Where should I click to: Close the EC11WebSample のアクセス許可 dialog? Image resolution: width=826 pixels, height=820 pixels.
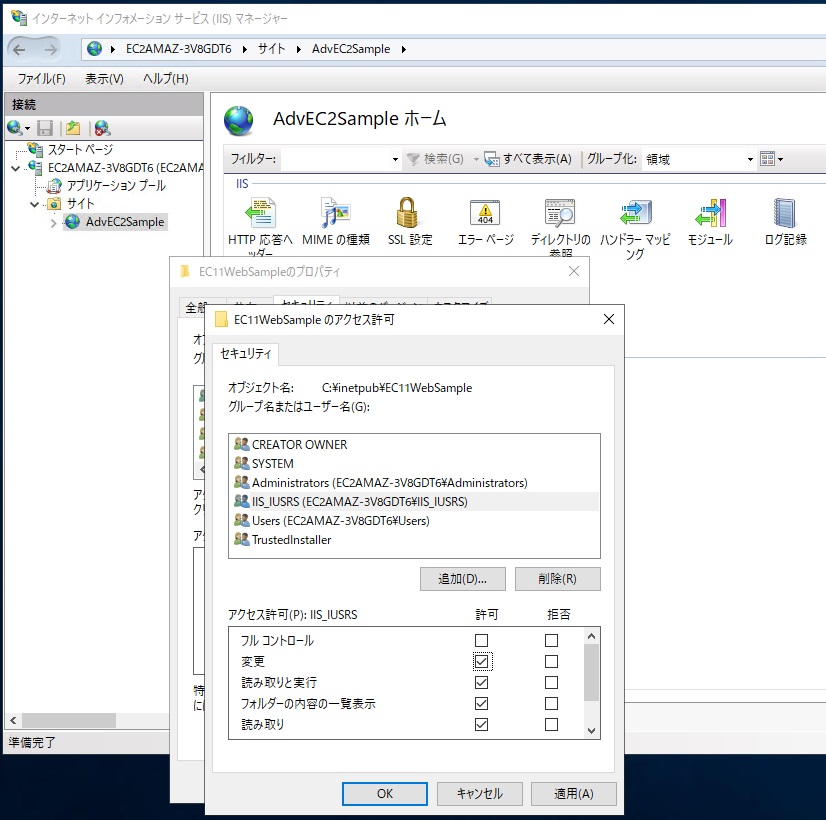(x=608, y=319)
